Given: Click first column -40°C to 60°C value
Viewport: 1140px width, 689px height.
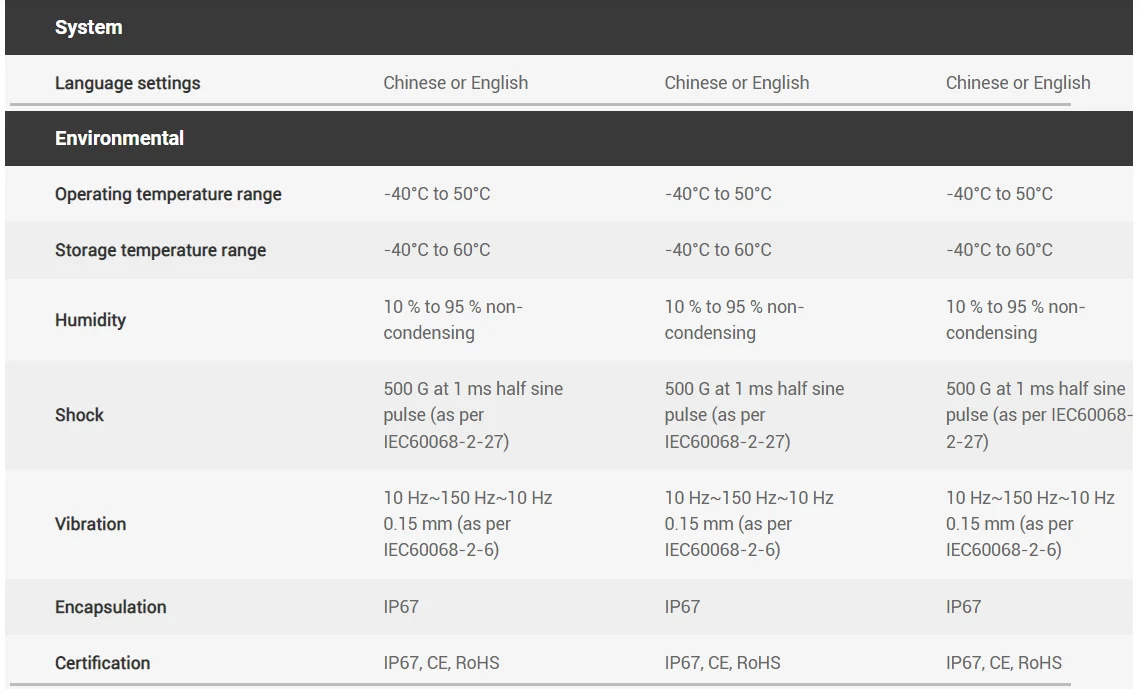Looking at the screenshot, I should 437,250.
